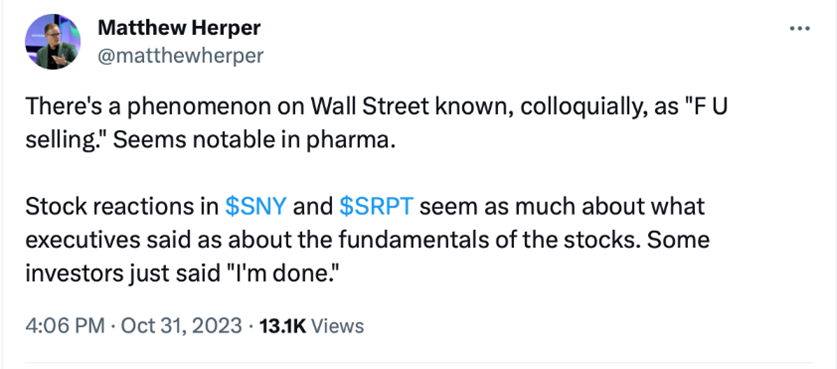Click the tweet's first paragraph text
Viewport: 837px width, 369px height.
[x=377, y=123]
